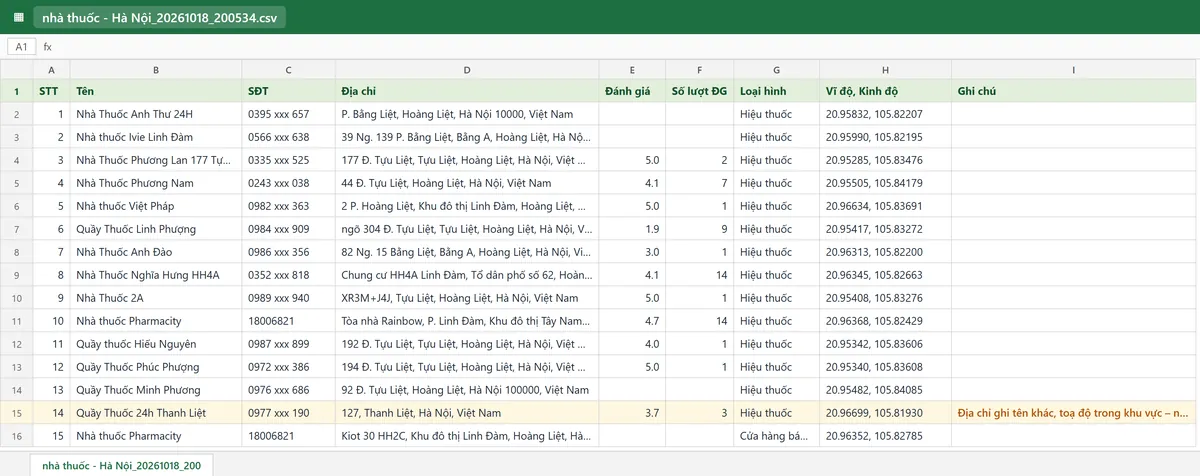Viewport: 1200px width, 476px height.
Task: Select row 1 header number
Action: tap(16, 91)
